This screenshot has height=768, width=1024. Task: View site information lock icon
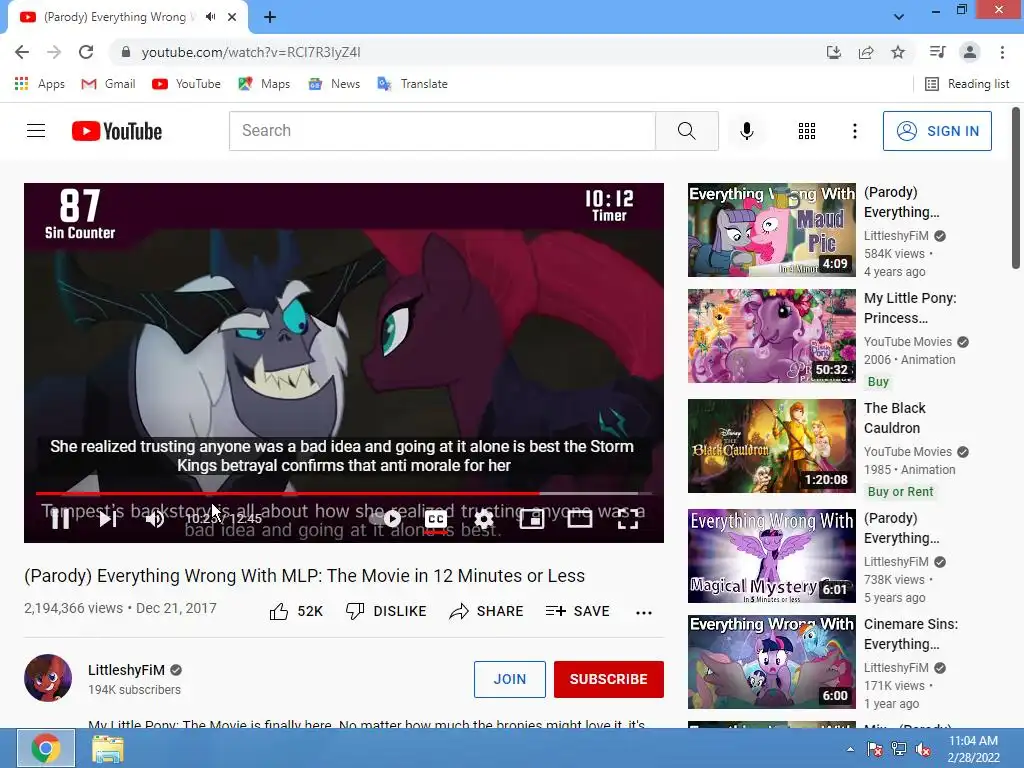coord(126,52)
